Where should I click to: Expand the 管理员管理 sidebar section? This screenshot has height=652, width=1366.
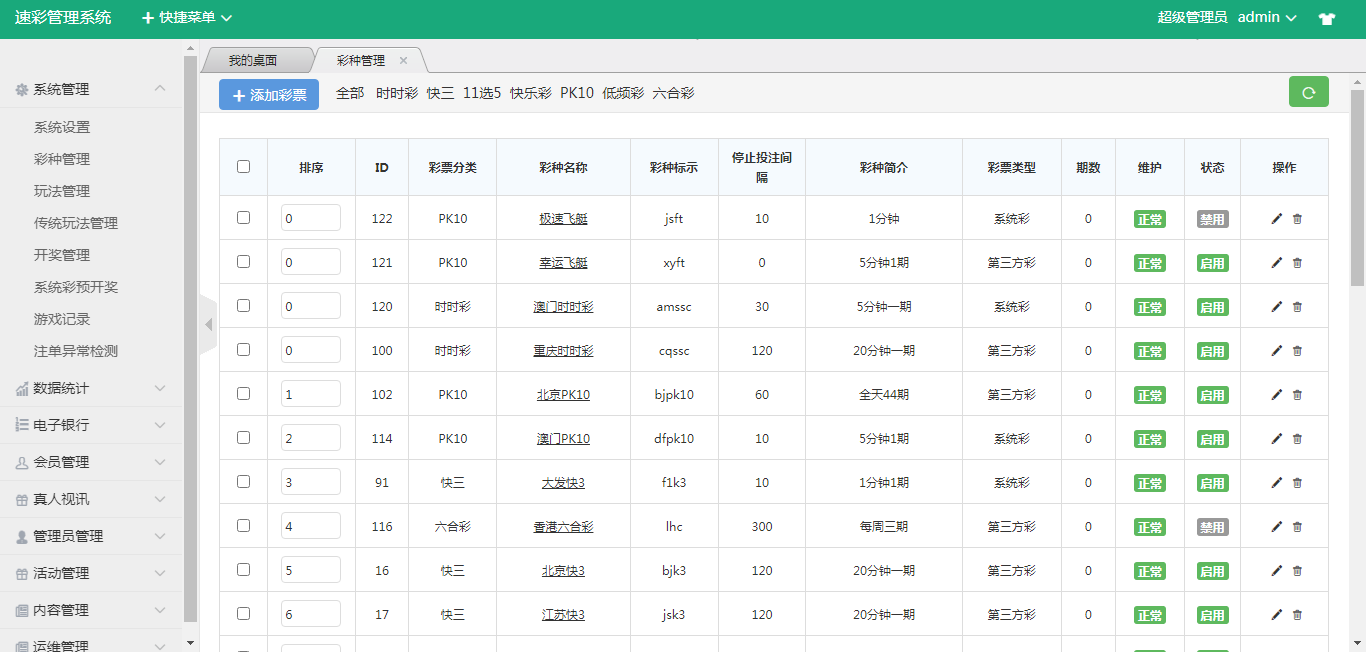coord(91,536)
